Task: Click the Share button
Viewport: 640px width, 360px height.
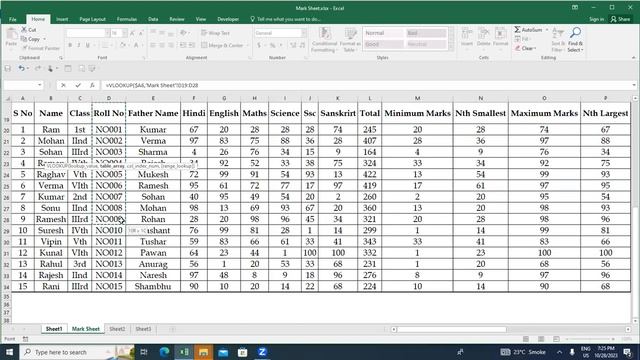Action: pyautogui.click(x=620, y=19)
